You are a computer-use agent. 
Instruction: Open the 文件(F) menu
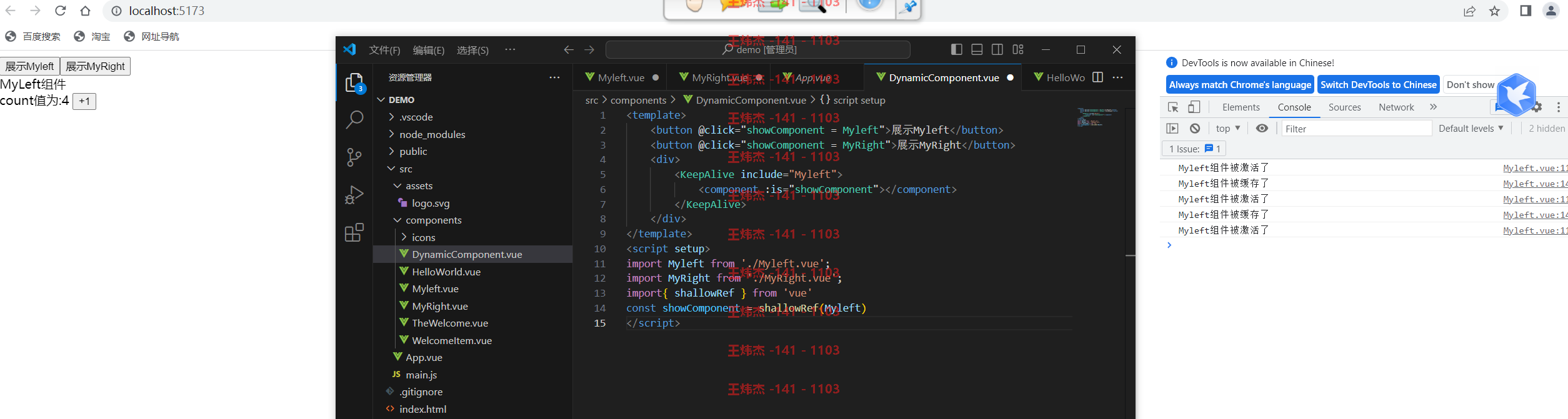(384, 50)
